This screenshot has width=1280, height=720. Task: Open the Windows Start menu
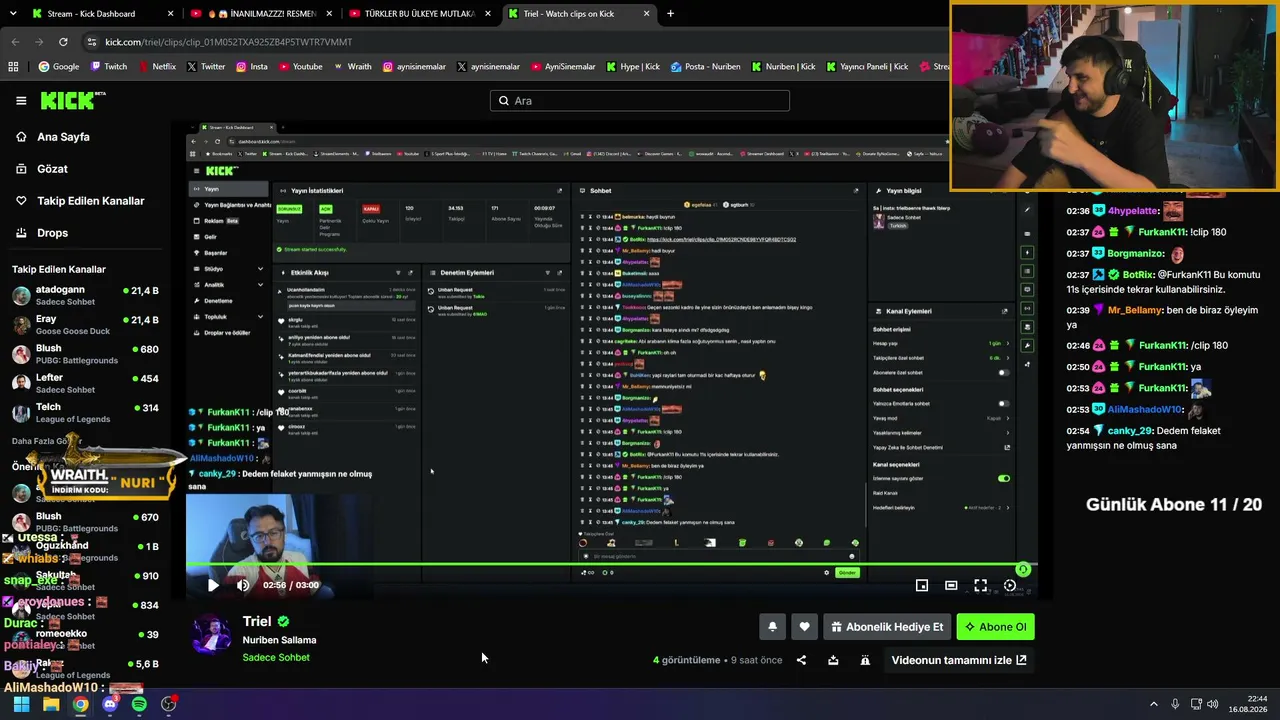tap(21, 704)
